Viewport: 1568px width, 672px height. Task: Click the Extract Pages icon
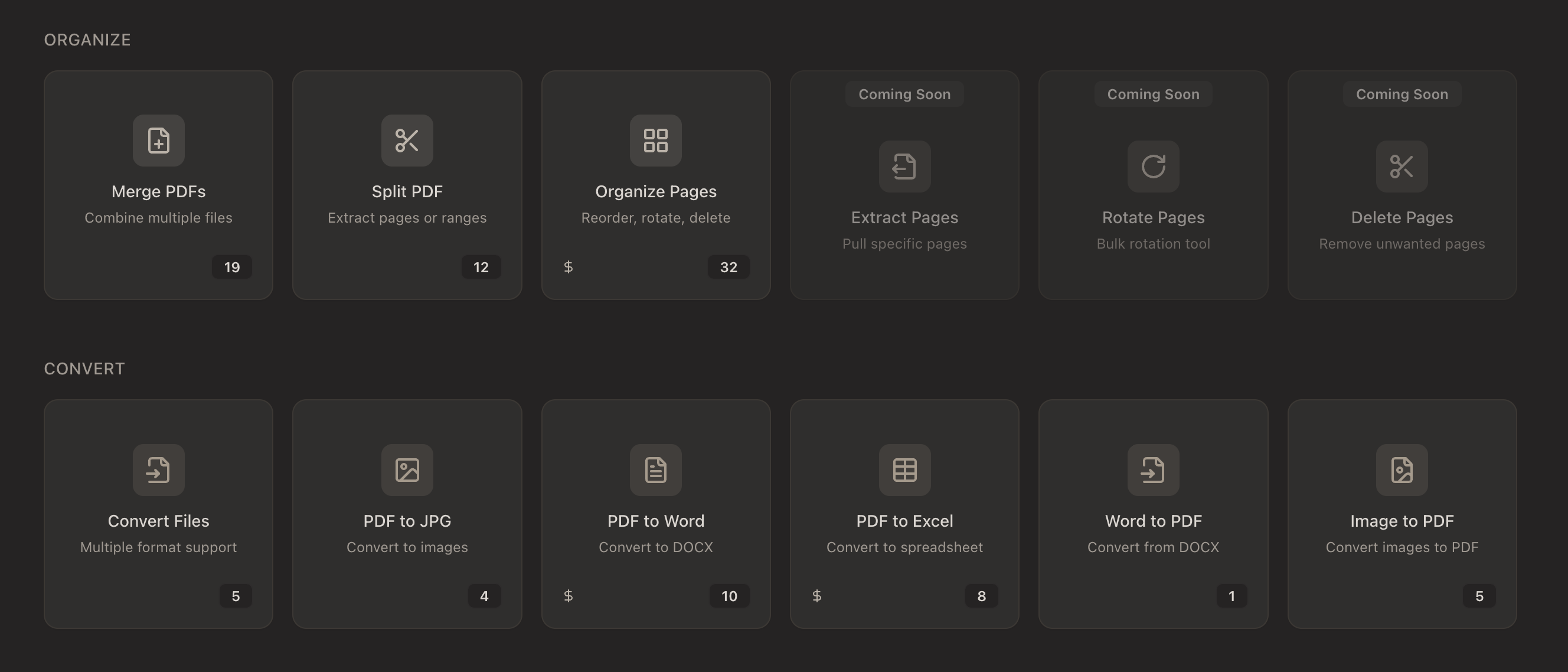pyautogui.click(x=904, y=167)
